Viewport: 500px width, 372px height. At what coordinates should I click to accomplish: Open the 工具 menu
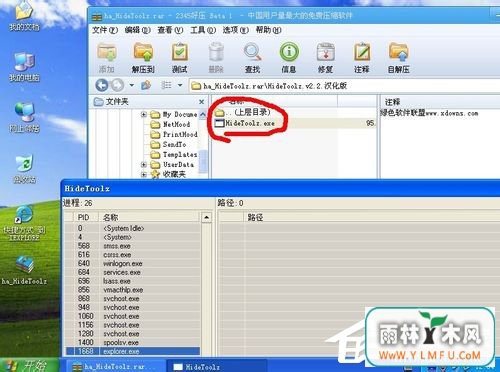pos(203,30)
